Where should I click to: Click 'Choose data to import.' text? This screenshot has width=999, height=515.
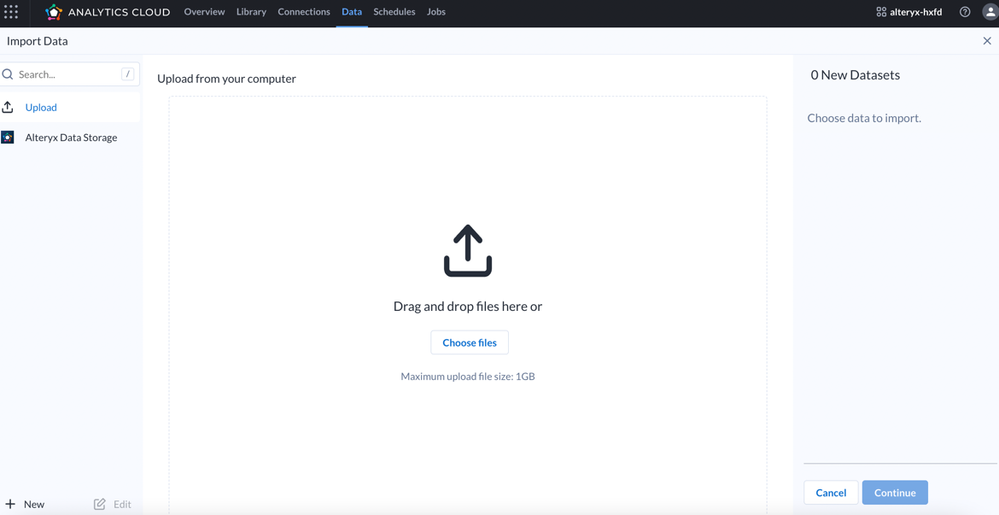tap(864, 118)
